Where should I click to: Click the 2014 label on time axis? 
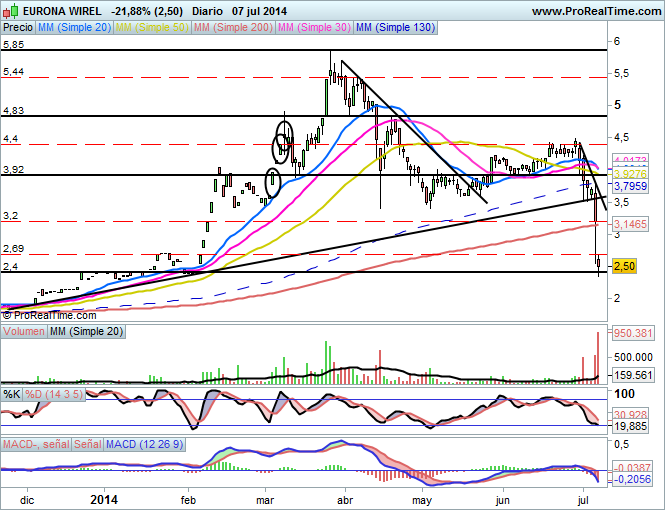click(104, 500)
